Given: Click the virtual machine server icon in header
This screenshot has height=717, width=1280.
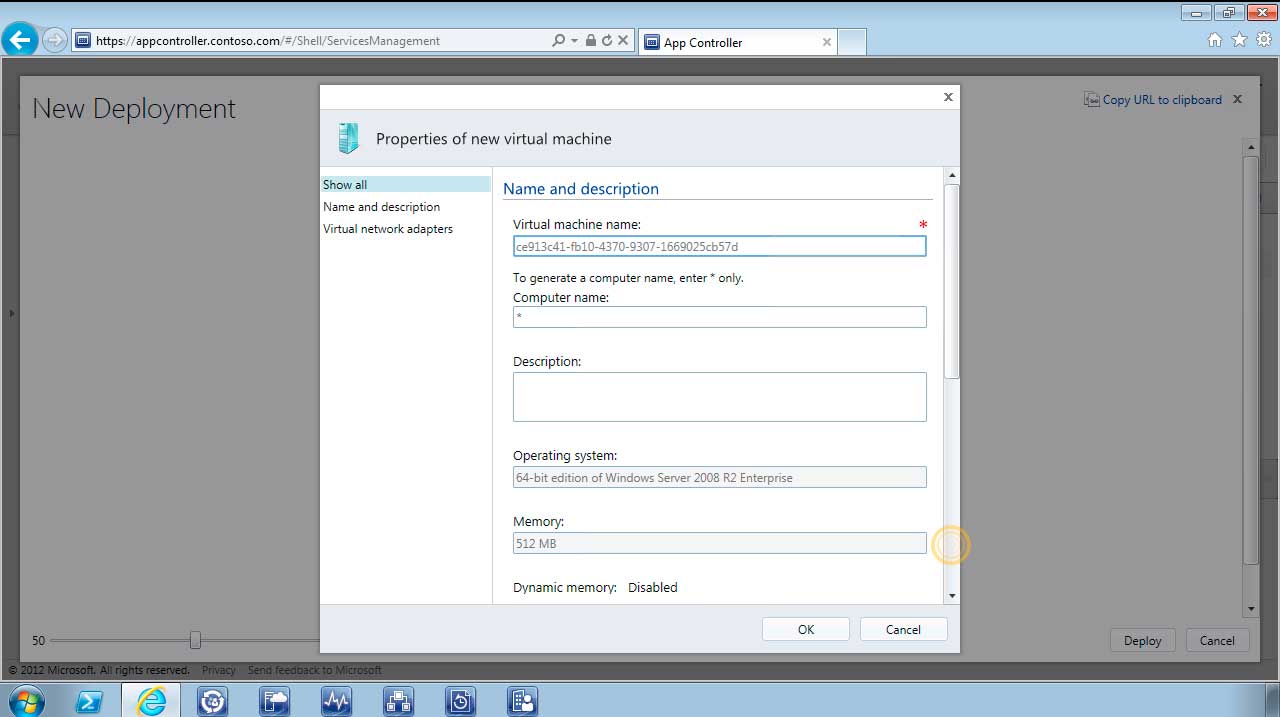Looking at the screenshot, I should coord(348,138).
